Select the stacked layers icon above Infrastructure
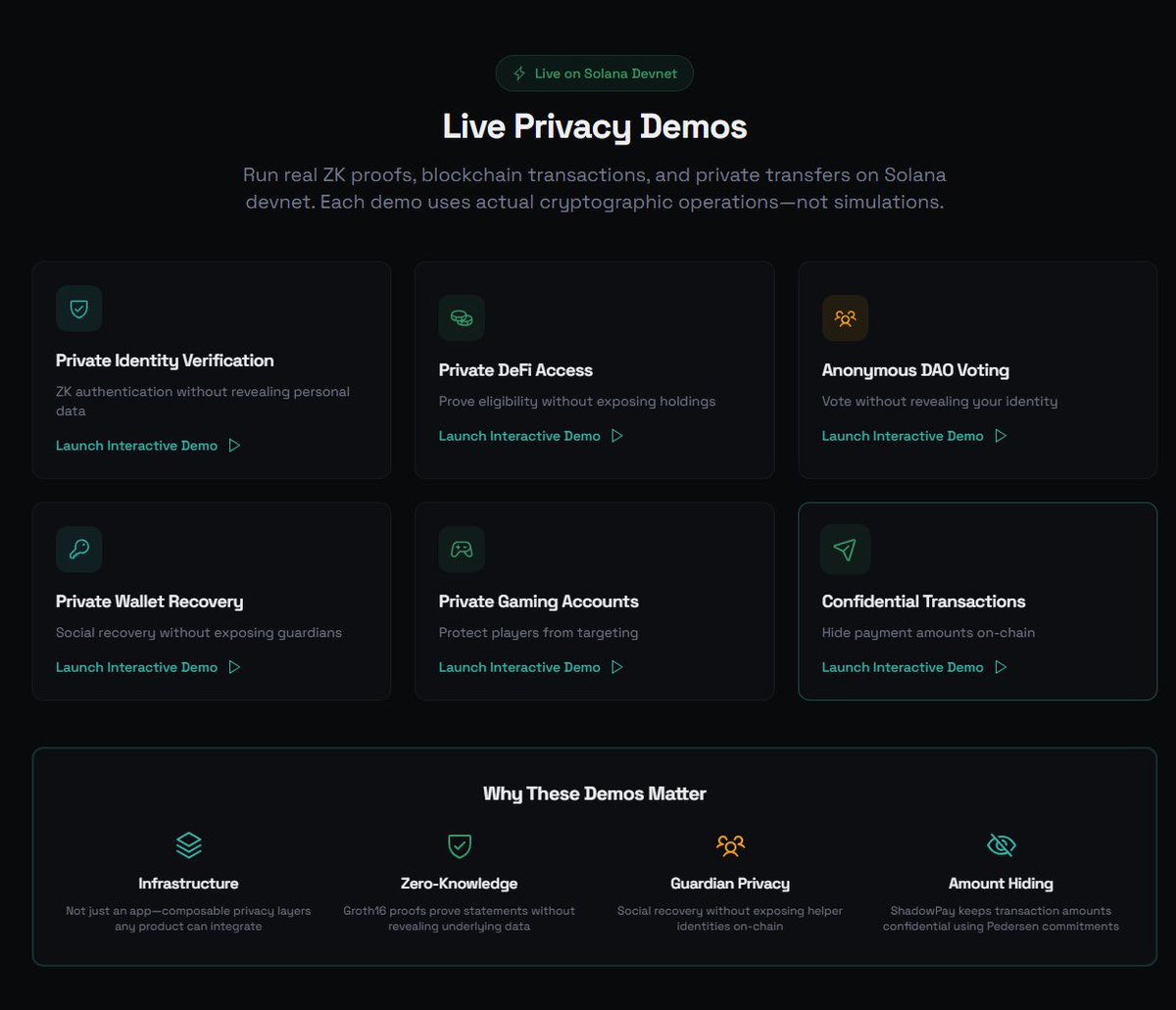 pos(188,843)
